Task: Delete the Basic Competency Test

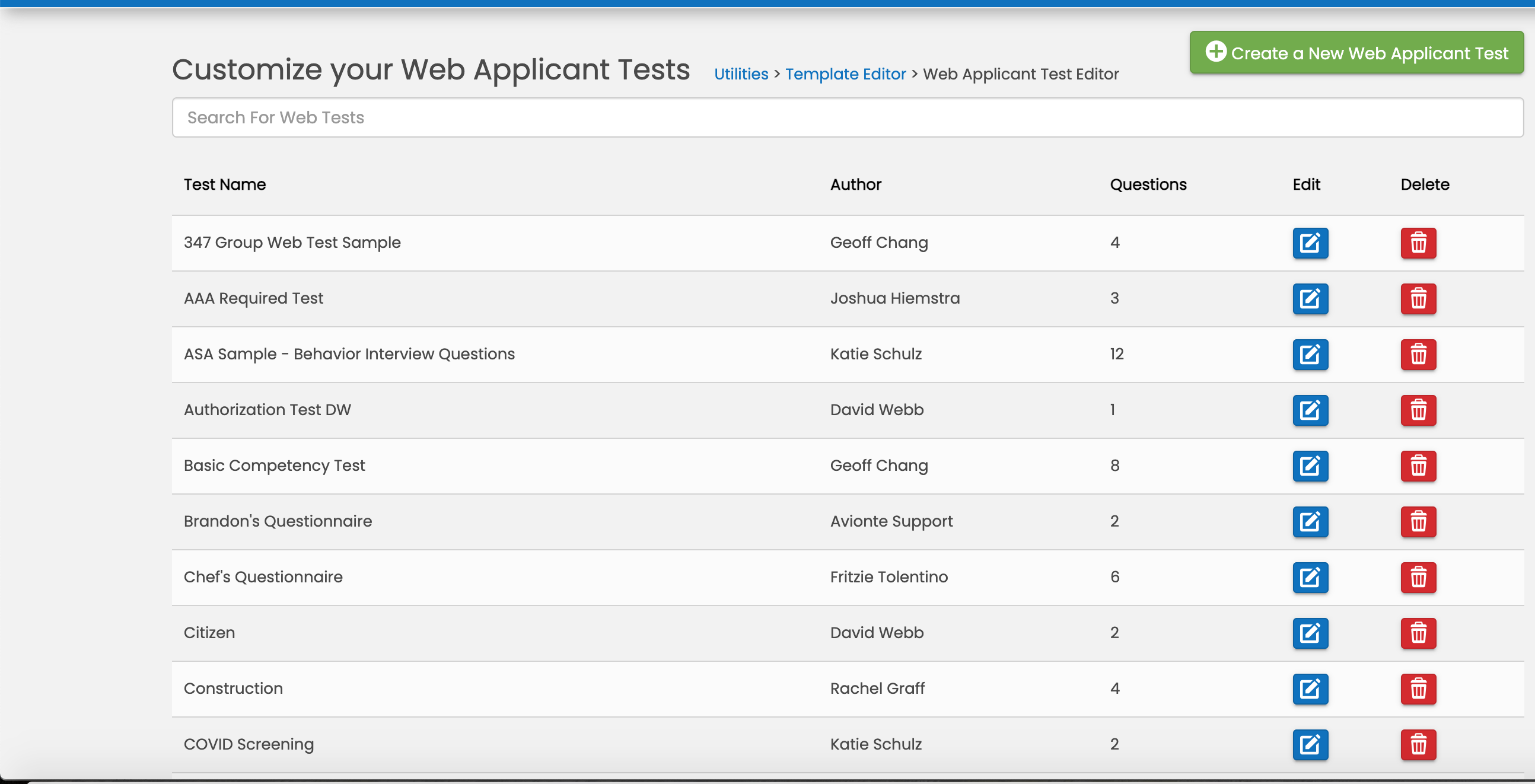Action: click(1418, 466)
